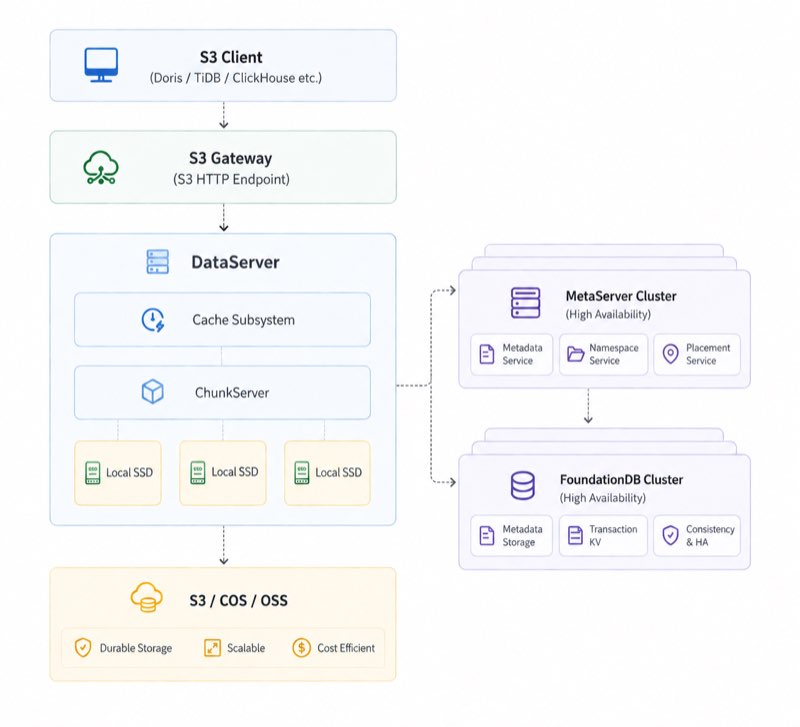Click the DataServer server stack icon
Viewport: 800px width, 727px height.
[x=157, y=261]
